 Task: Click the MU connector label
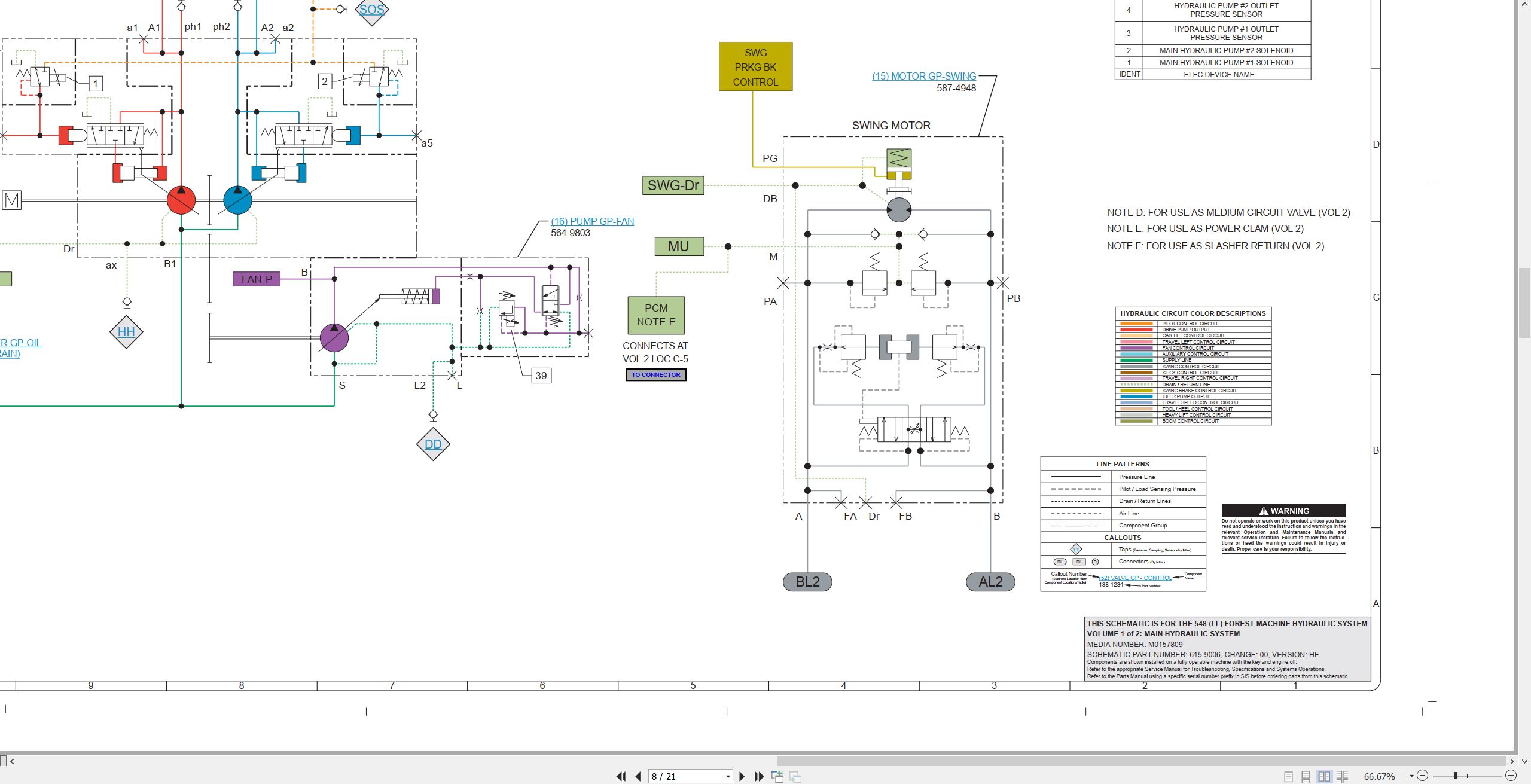(679, 246)
